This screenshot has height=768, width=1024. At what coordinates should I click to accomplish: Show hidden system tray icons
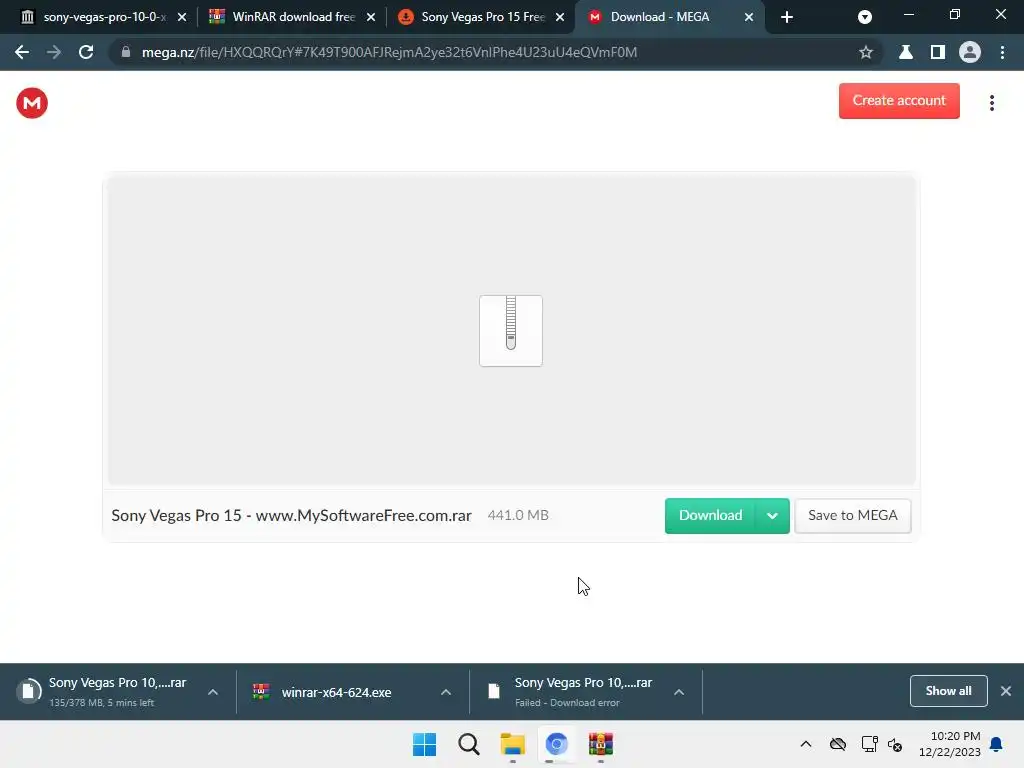[806, 744]
